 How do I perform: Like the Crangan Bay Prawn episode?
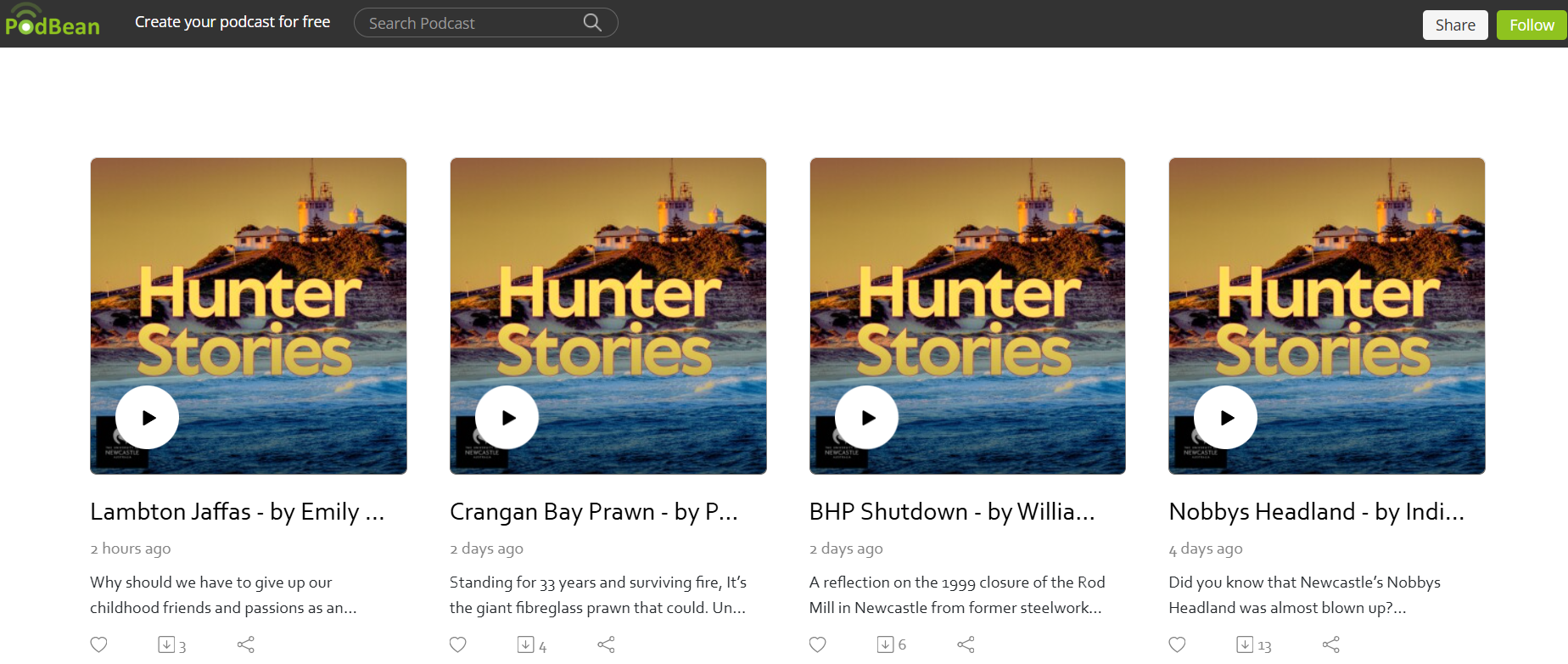(458, 644)
